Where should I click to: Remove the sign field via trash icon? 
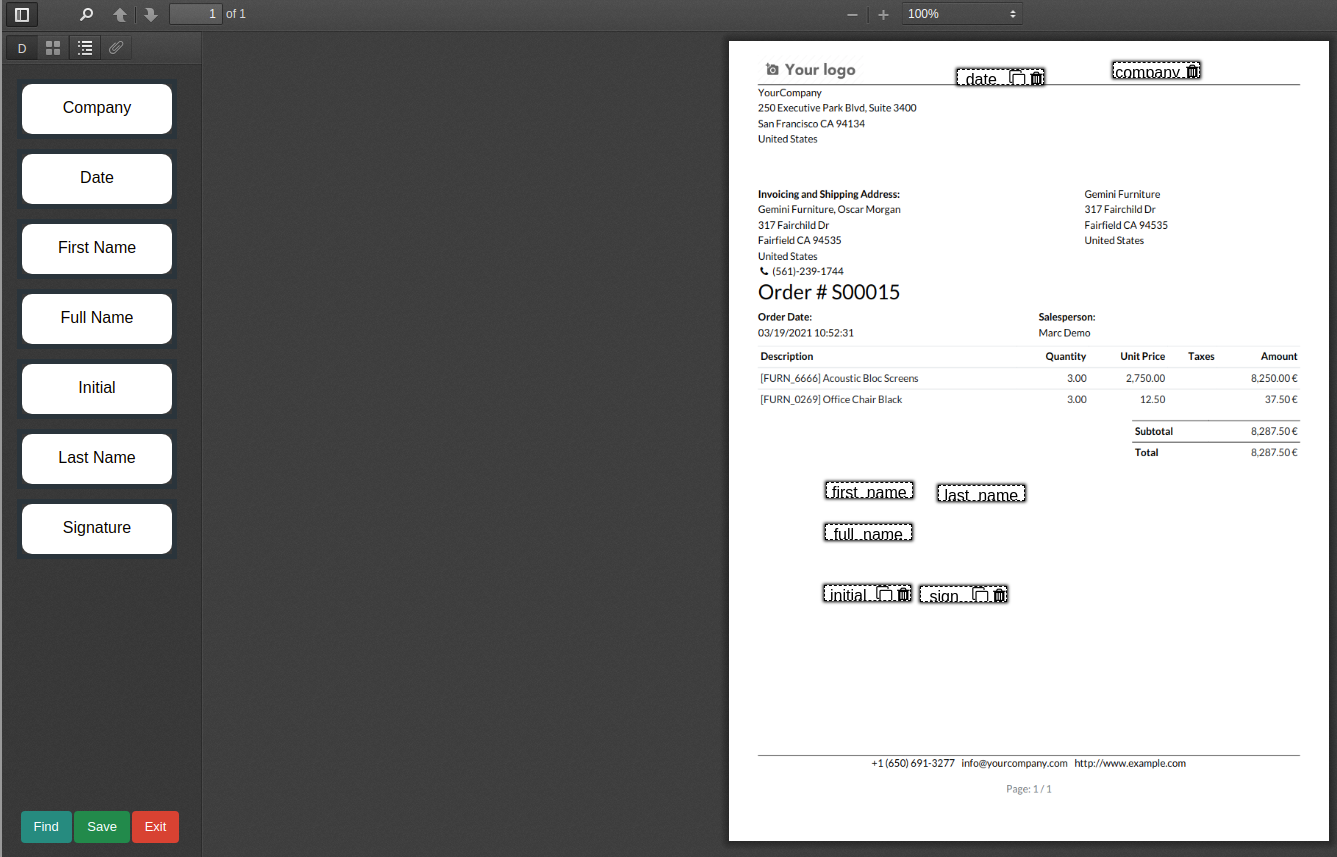click(999, 595)
